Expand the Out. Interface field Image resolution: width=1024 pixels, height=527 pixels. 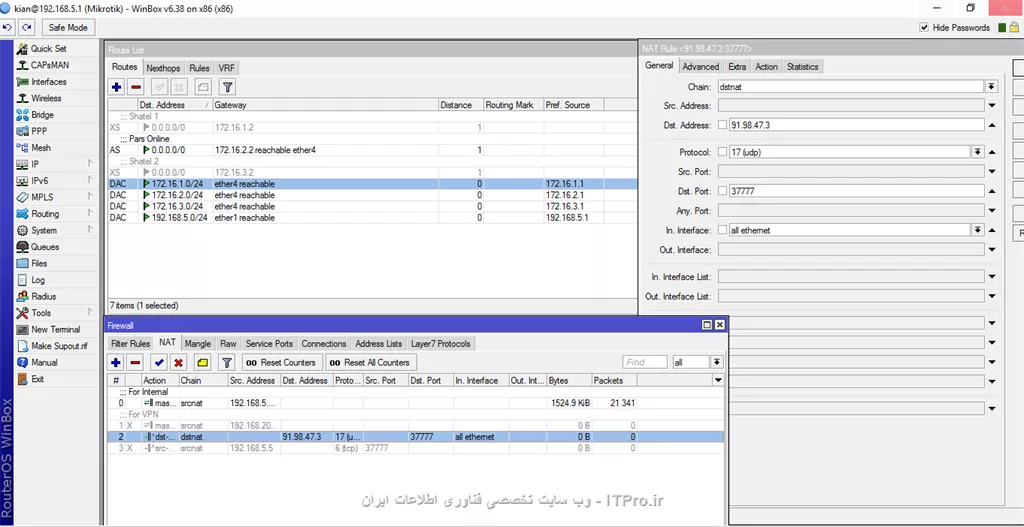(992, 250)
